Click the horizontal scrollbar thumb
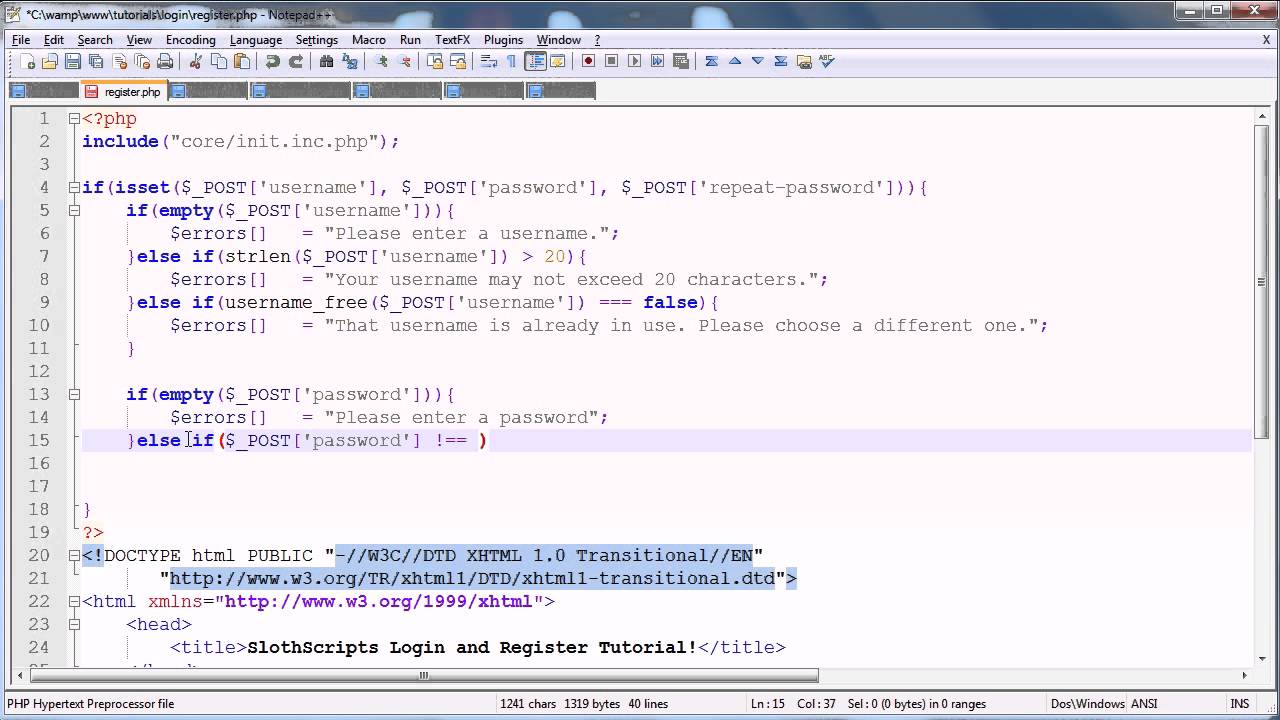1280x720 pixels. (423, 675)
